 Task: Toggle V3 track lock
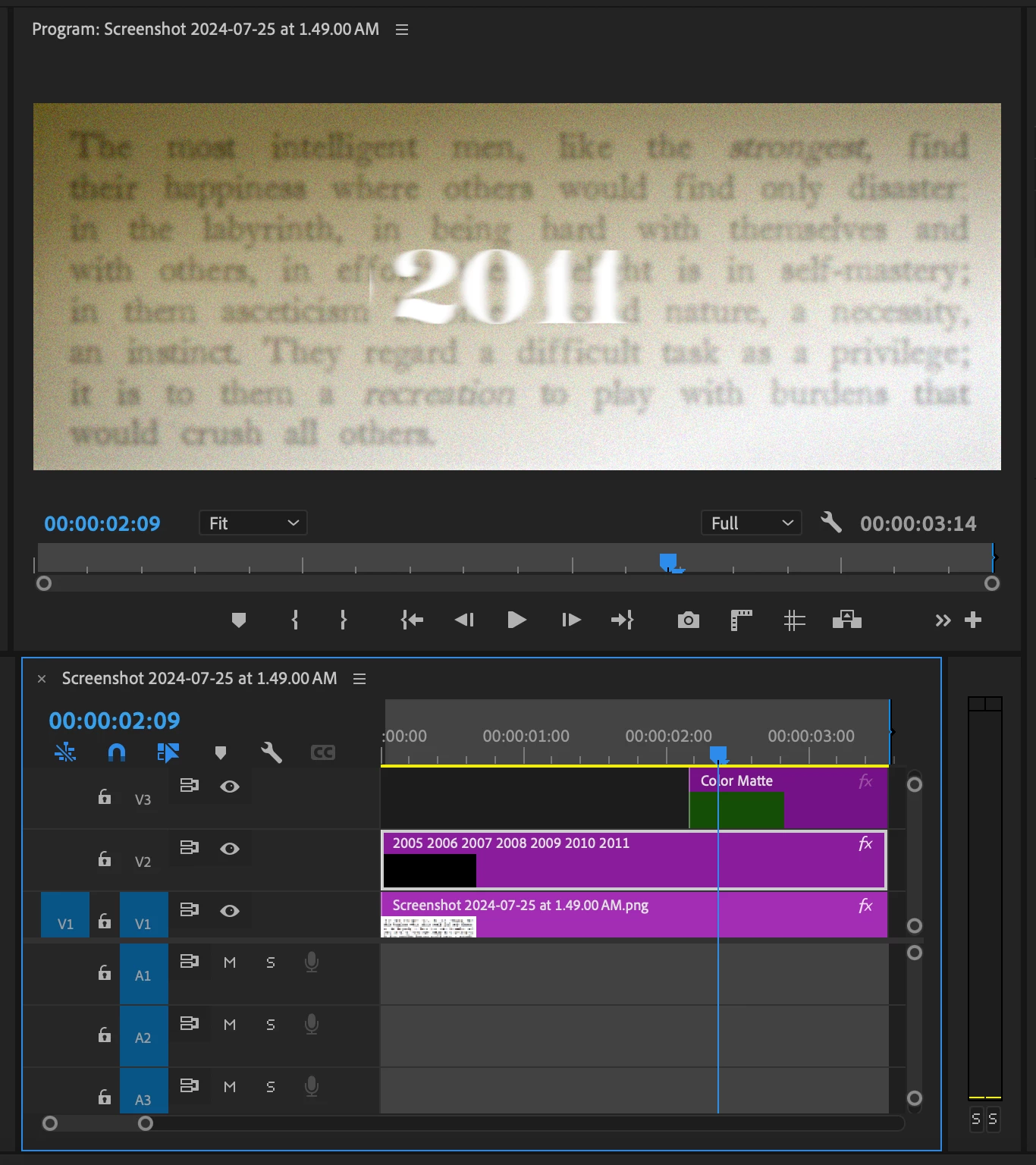105,796
